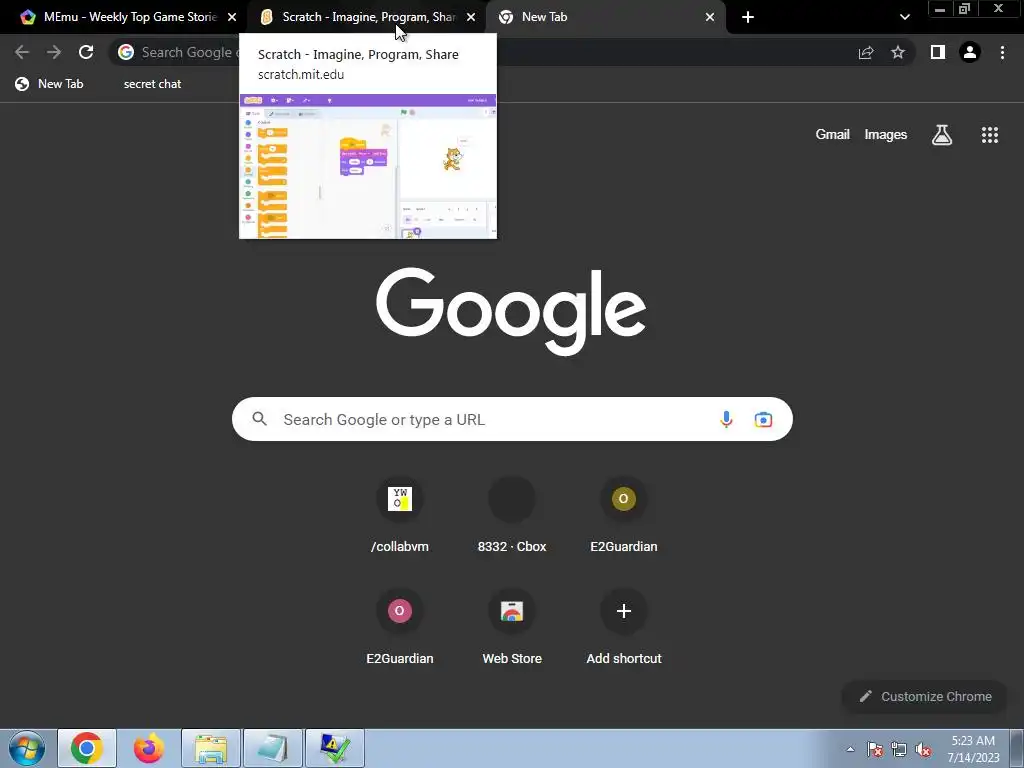The image size is (1024, 768).
Task: Share this page icon in address bar
Action: (866, 52)
